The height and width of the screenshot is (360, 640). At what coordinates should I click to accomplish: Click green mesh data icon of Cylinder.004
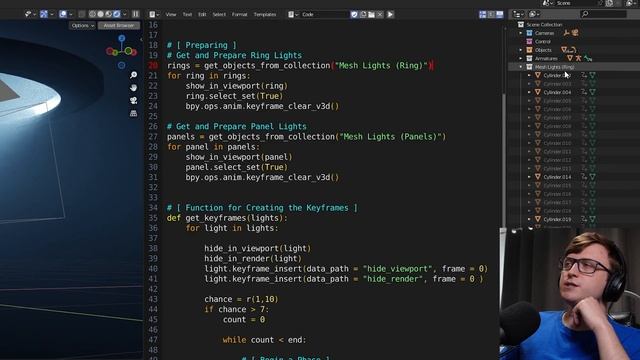(x=593, y=92)
